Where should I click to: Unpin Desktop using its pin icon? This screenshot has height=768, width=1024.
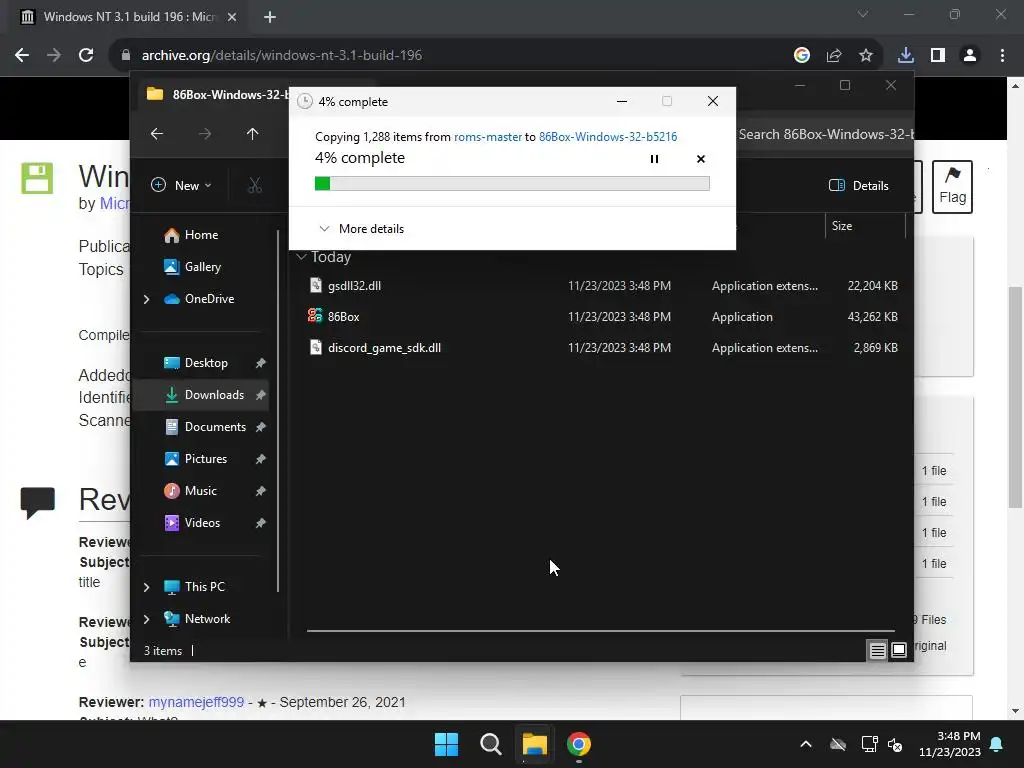261,363
